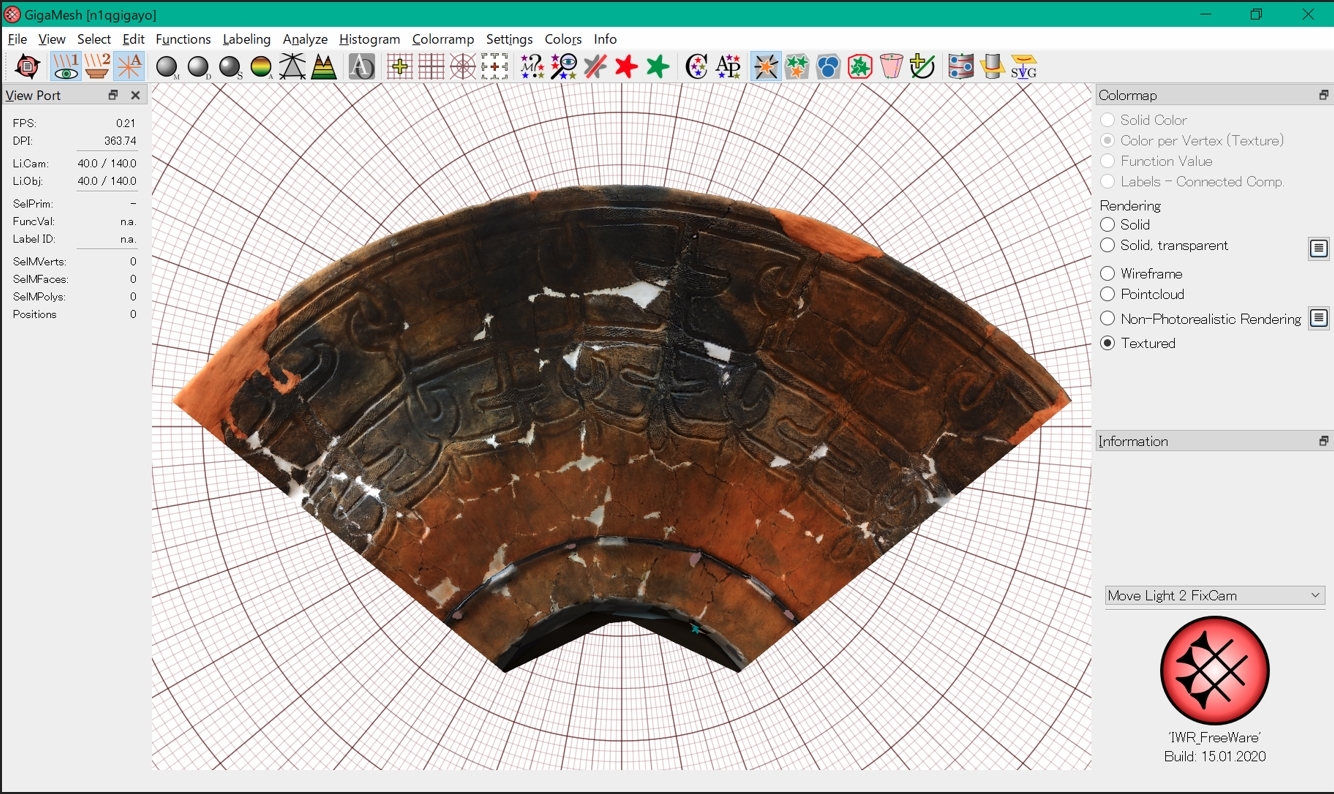Open the 'Move Light 2 FixCam' dropdown
The width and height of the screenshot is (1334, 794).
pyautogui.click(x=1215, y=595)
